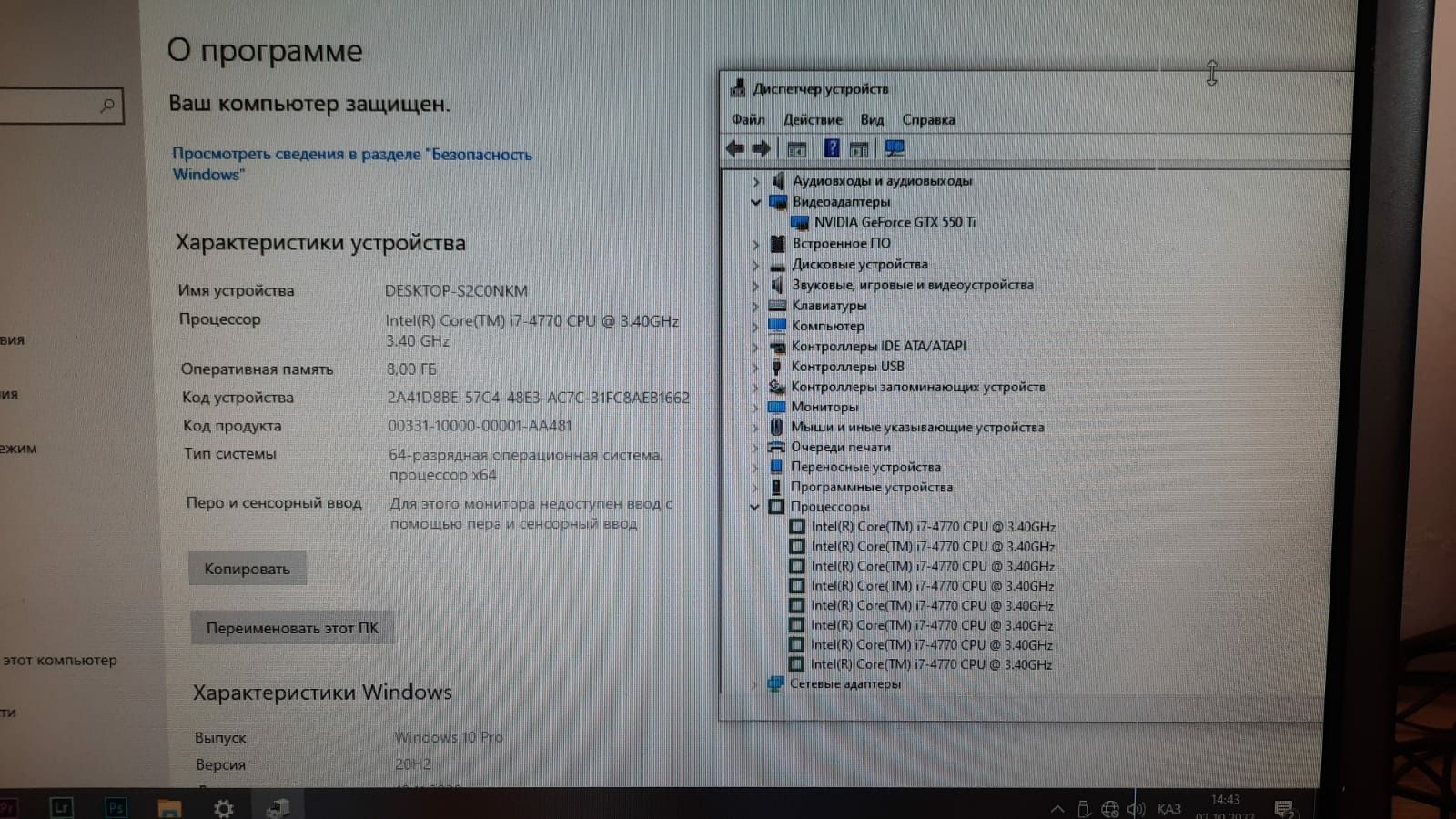Click the scan hardware monitor icon in toolbar

click(x=895, y=148)
